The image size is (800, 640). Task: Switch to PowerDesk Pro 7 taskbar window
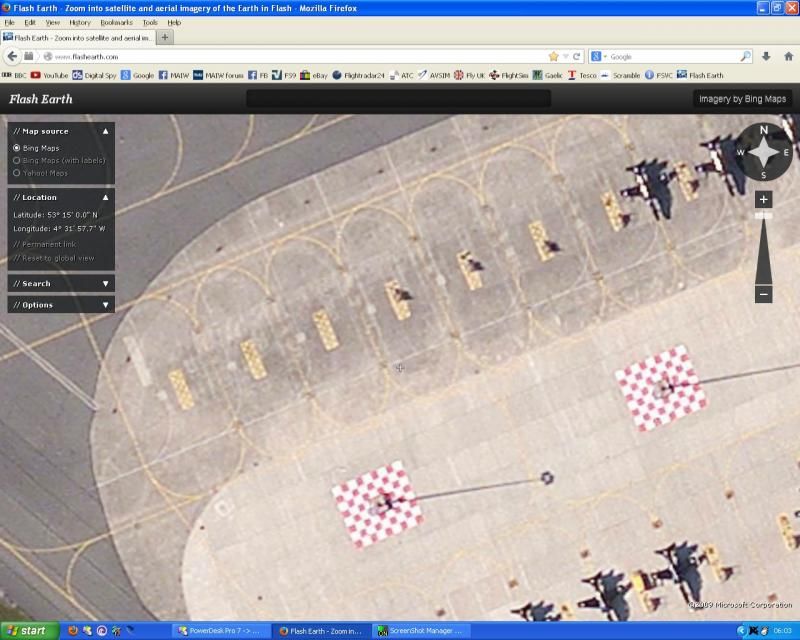tap(219, 631)
